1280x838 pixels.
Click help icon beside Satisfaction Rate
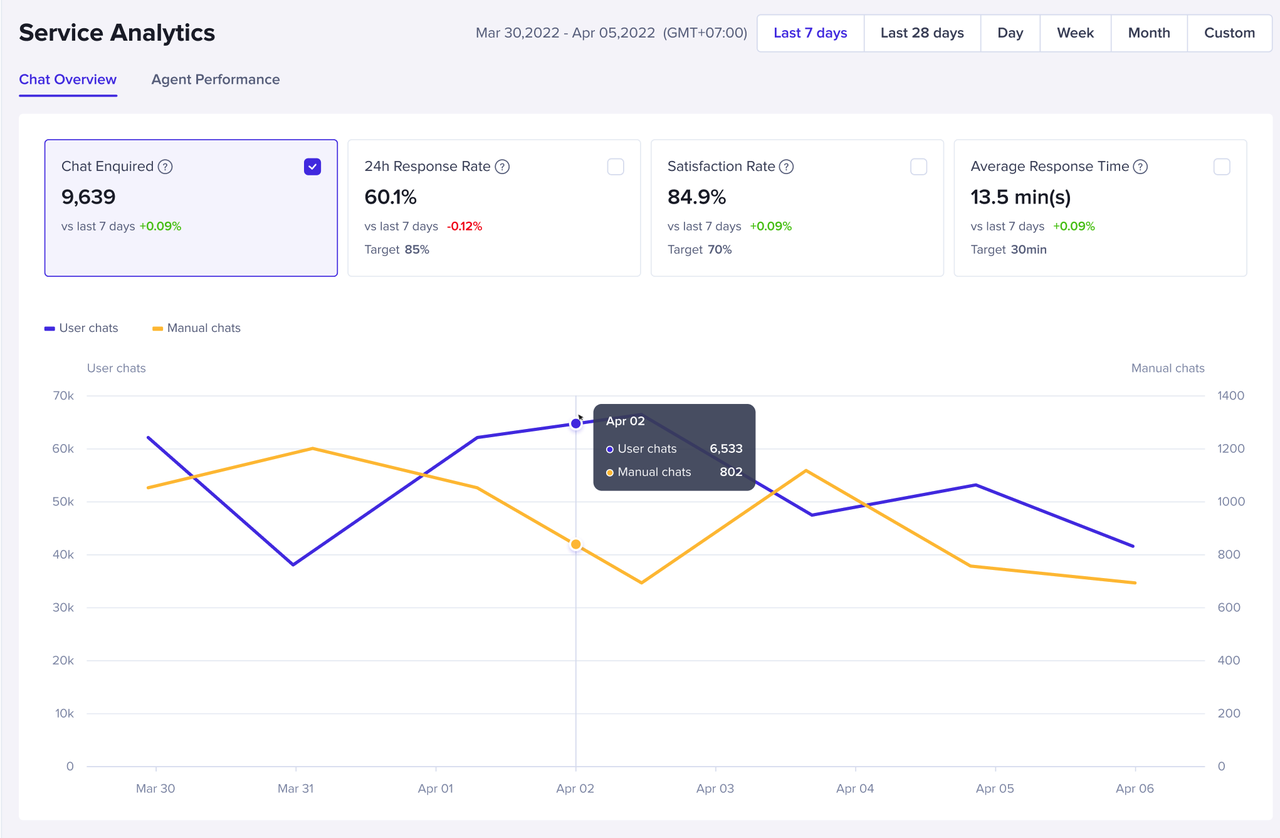click(x=786, y=167)
